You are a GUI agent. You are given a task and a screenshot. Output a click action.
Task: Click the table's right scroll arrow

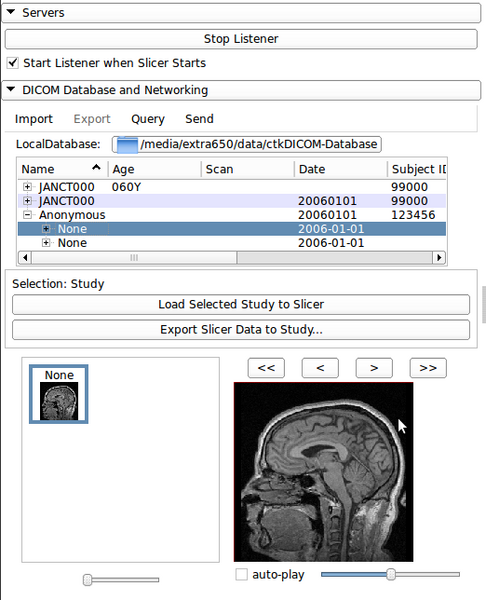point(439,258)
